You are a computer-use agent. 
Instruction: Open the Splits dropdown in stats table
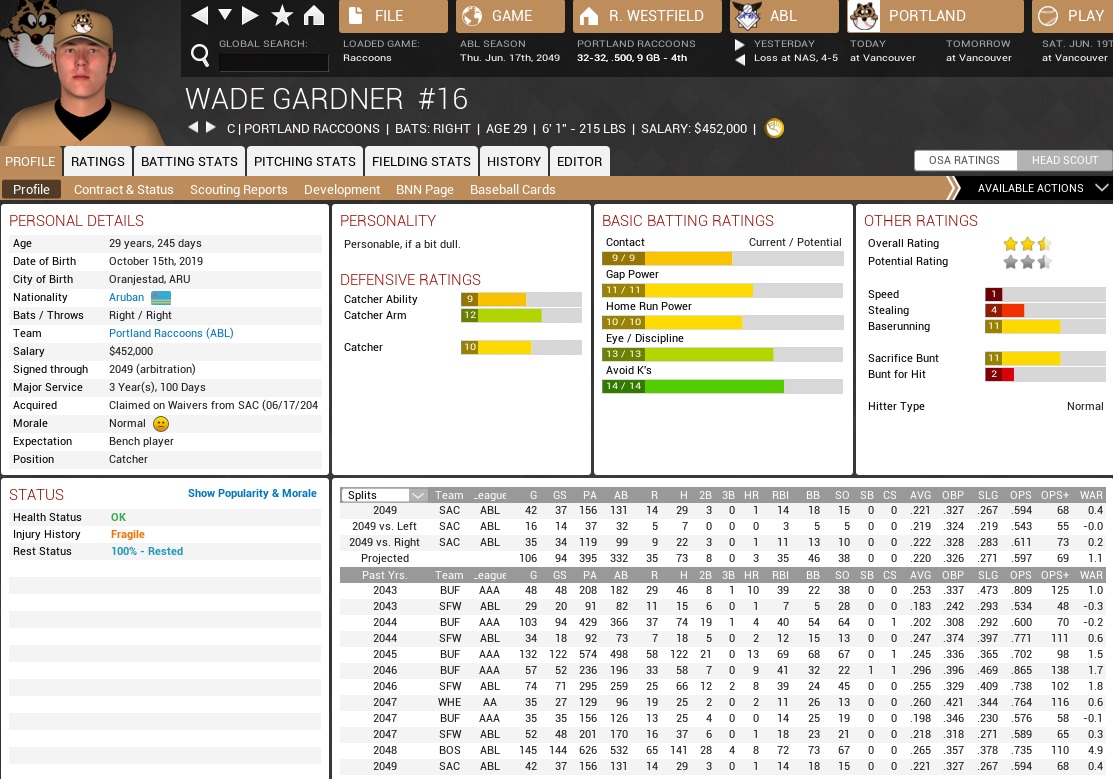point(384,495)
